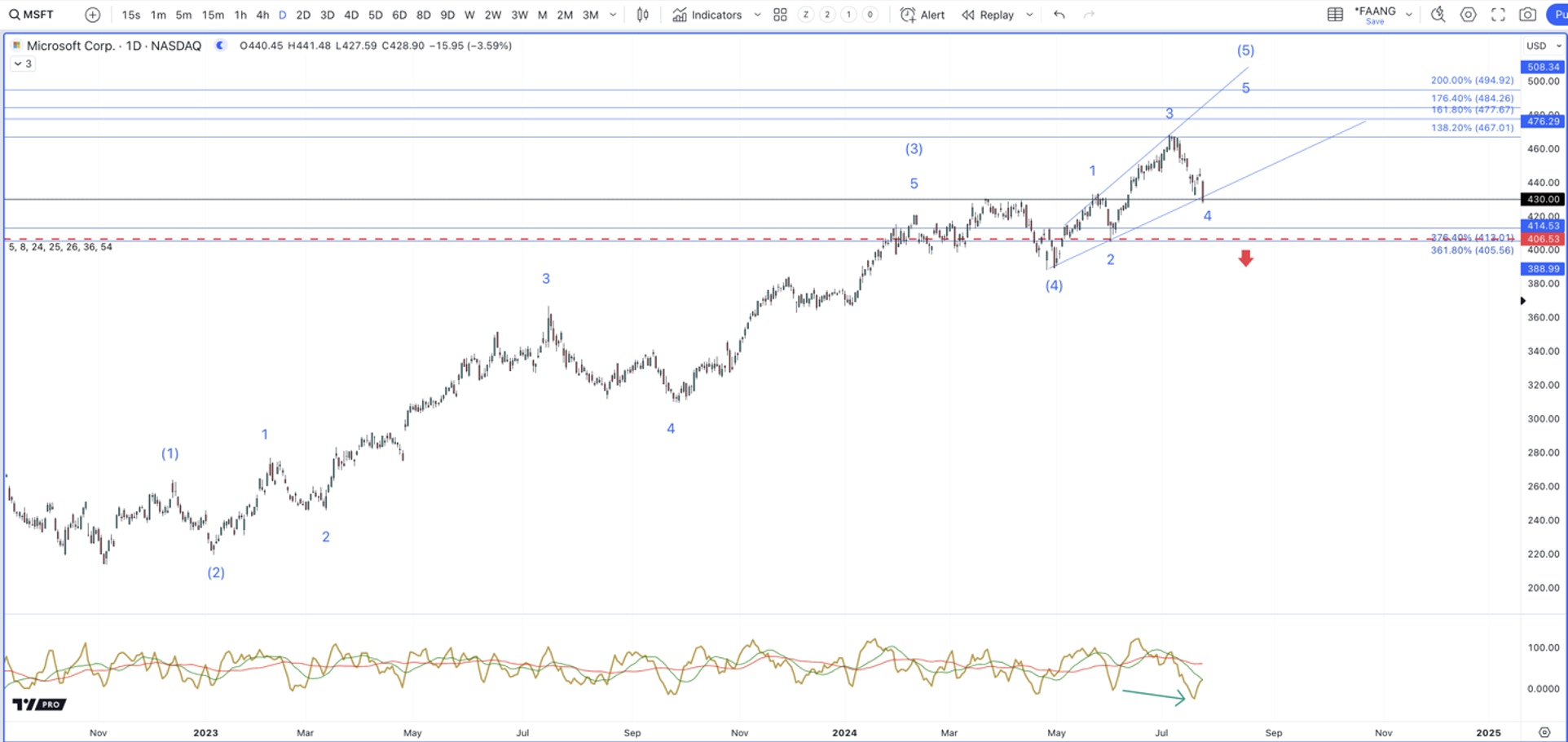Click the circled 2 quick button

tap(827, 15)
